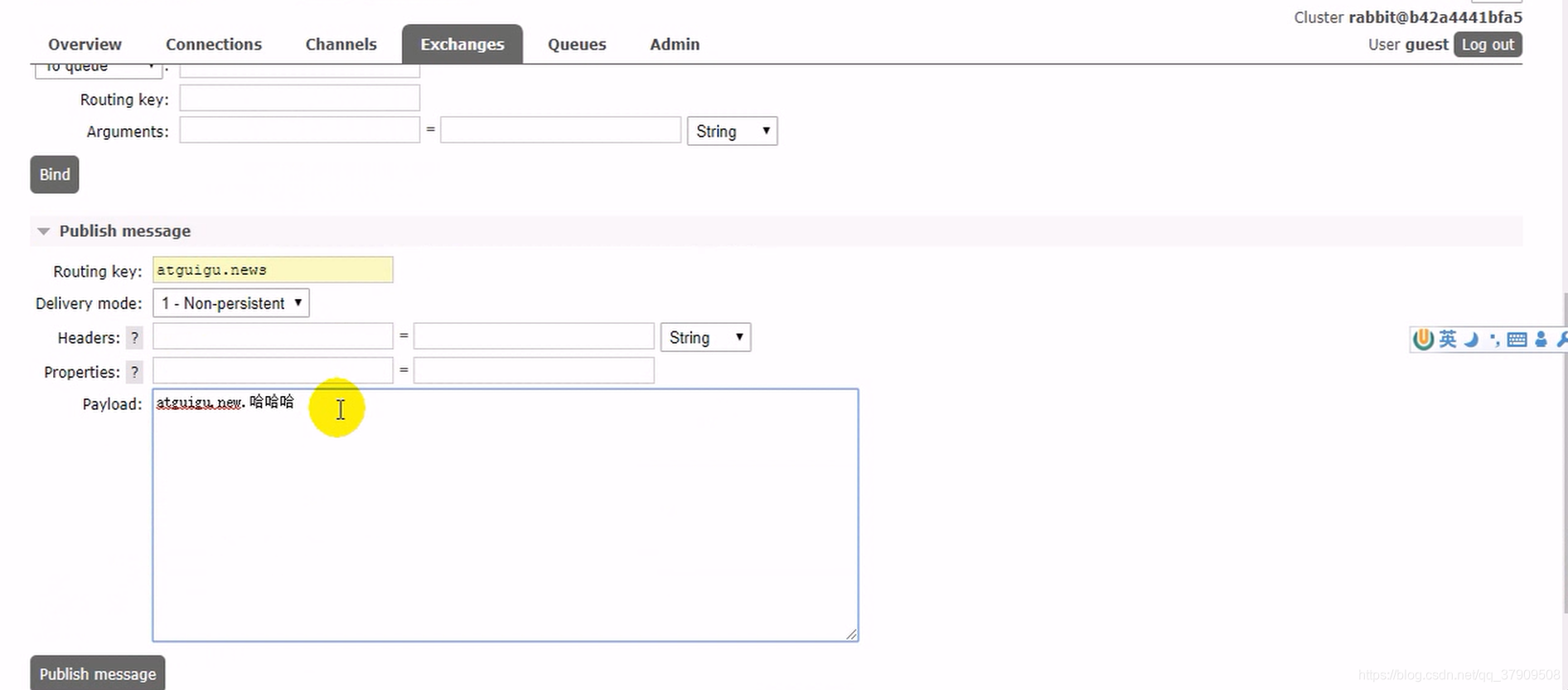Screen dimensions: 1568x690
Task: Click the Arguments value field
Action: 560,130
